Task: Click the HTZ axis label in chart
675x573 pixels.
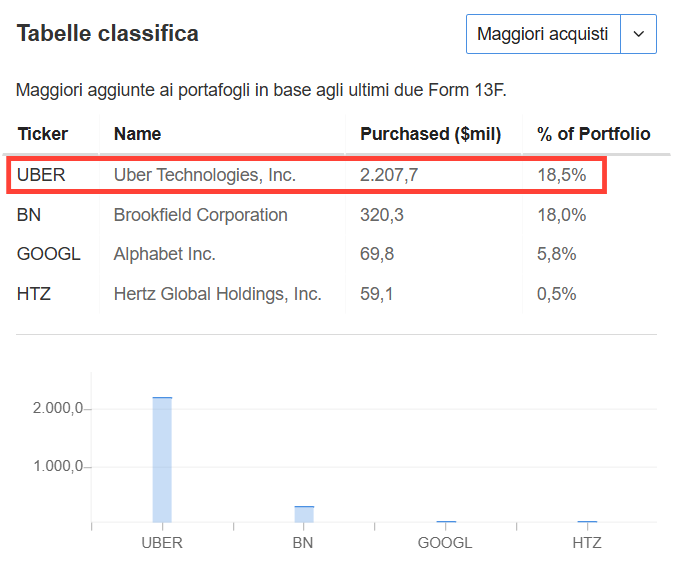Action: (x=587, y=543)
